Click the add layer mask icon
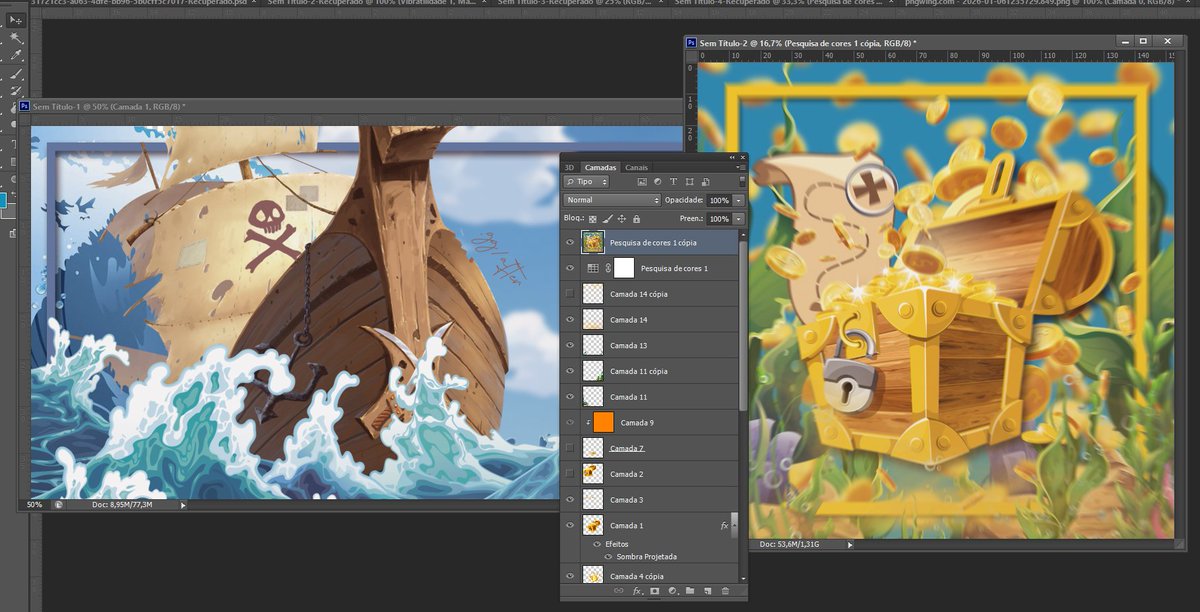Screen dimensions: 1200x612 (655, 592)
